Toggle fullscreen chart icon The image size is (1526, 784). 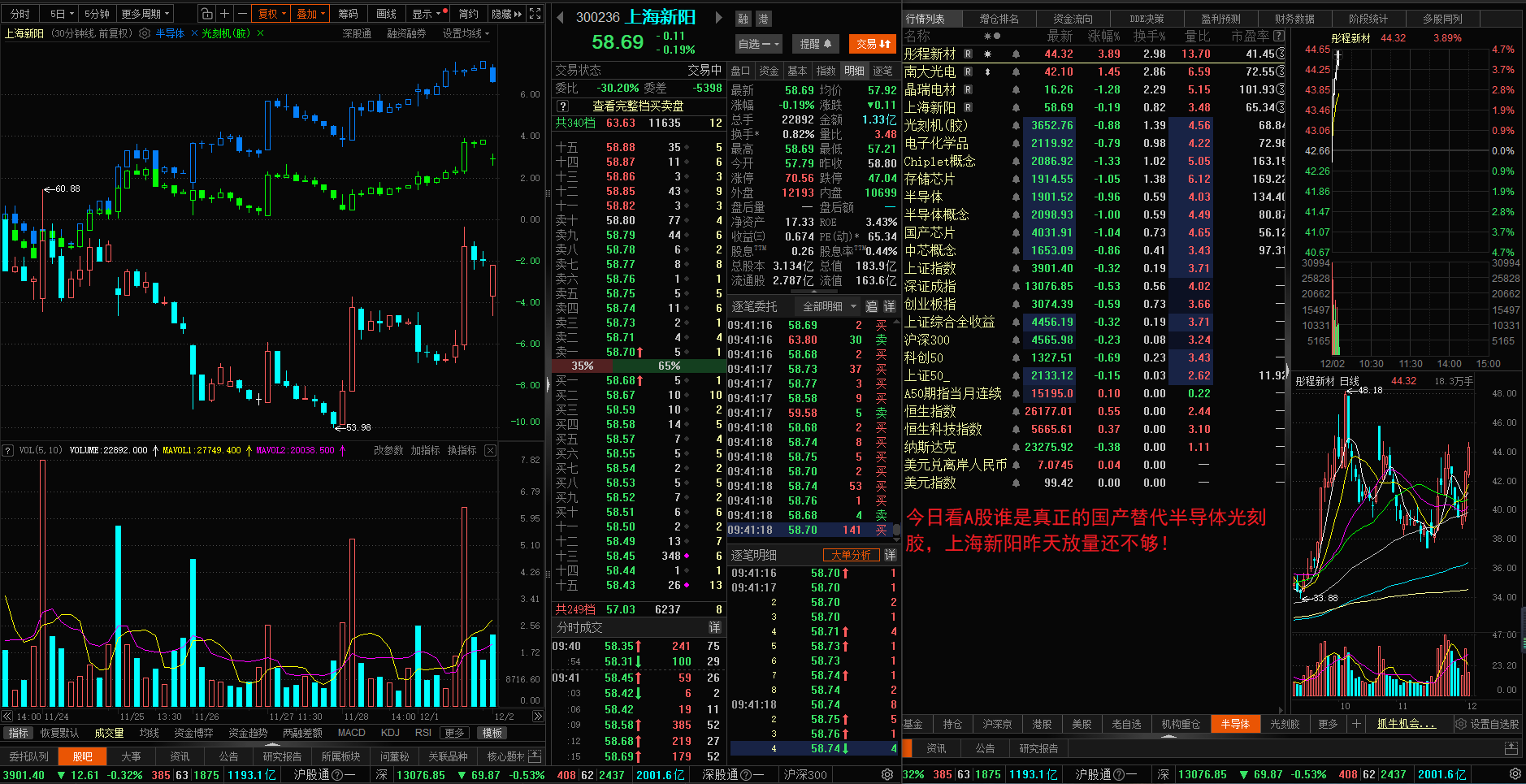coord(535,14)
